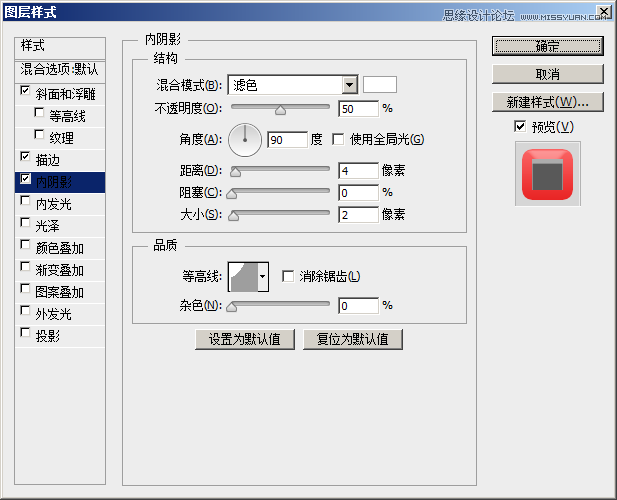The height and width of the screenshot is (500, 617).
Task: Click 新建样式(W)... button
Action: [547, 102]
